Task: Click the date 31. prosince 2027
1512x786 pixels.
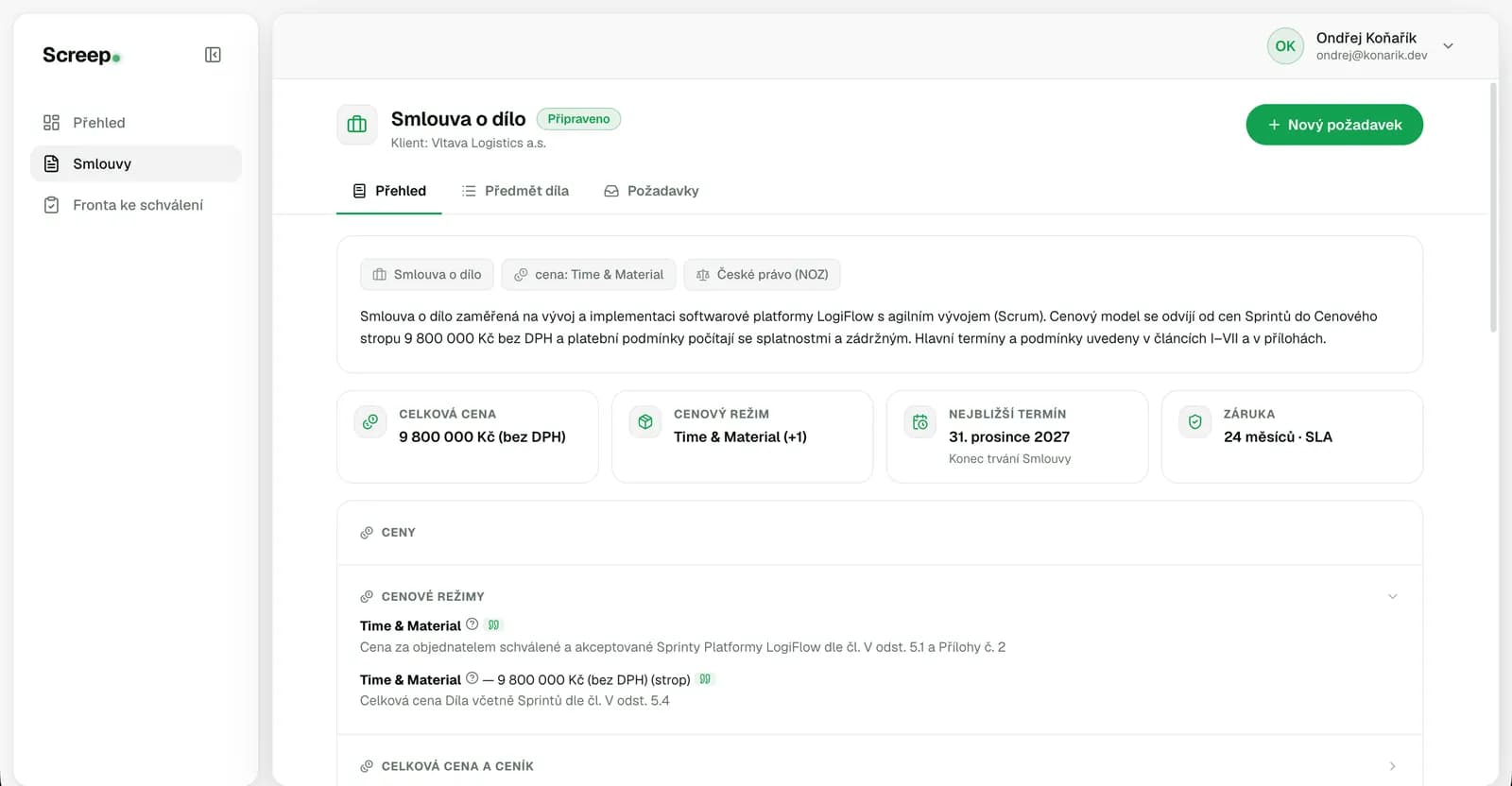Action: coord(1009,437)
